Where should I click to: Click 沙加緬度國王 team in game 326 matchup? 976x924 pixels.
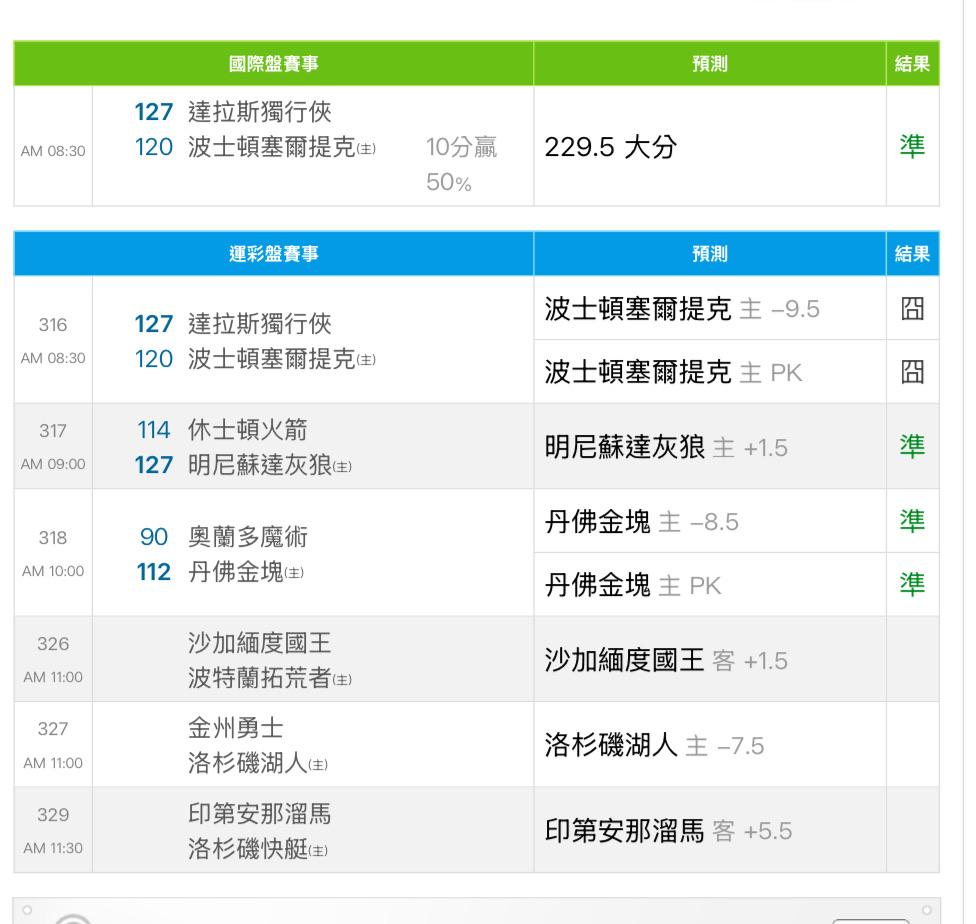pyautogui.click(x=260, y=643)
